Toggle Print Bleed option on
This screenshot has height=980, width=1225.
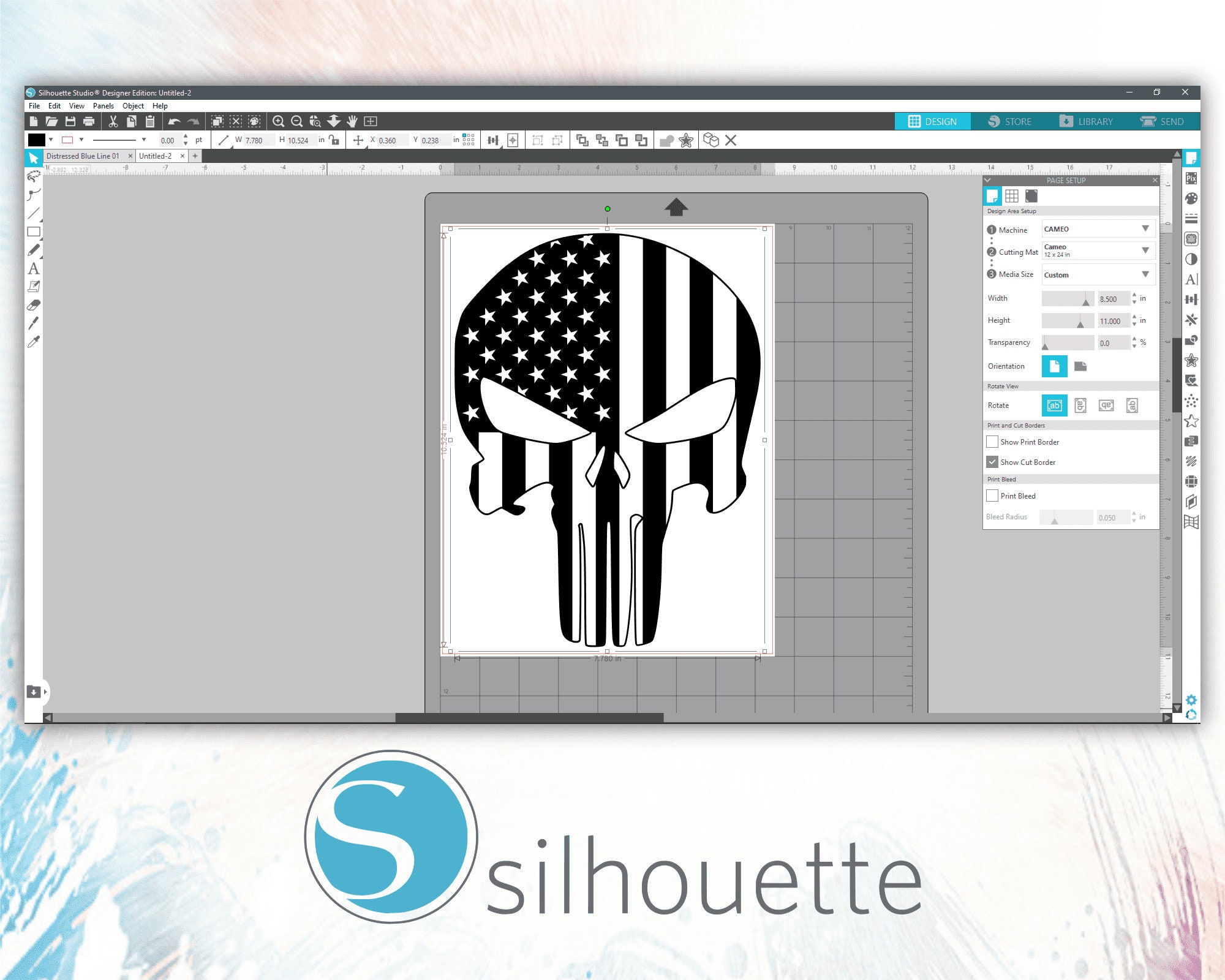(994, 496)
